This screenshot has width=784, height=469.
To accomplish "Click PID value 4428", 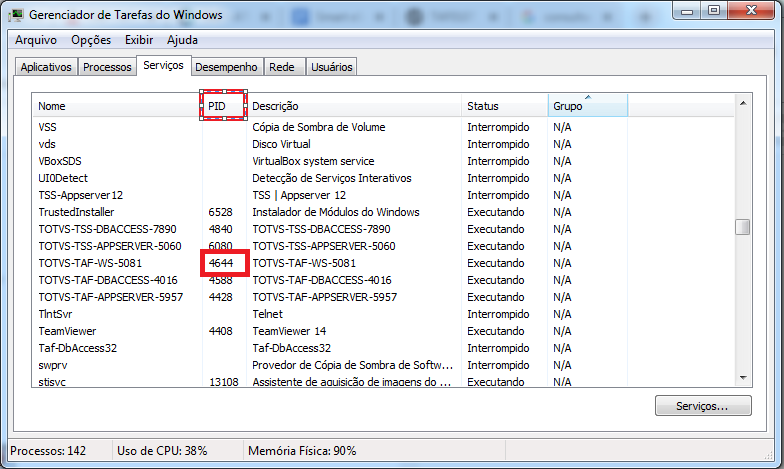I will (220, 297).
